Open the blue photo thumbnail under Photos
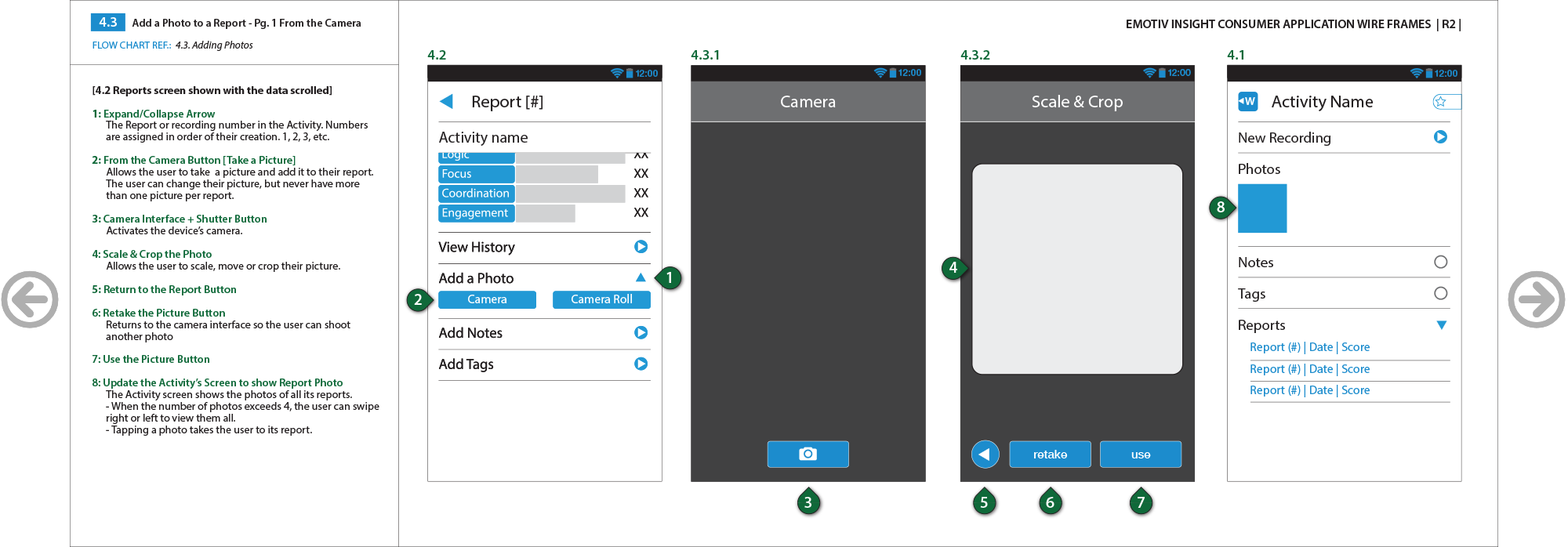The width and height of the screenshot is (1568, 547). (1262, 208)
